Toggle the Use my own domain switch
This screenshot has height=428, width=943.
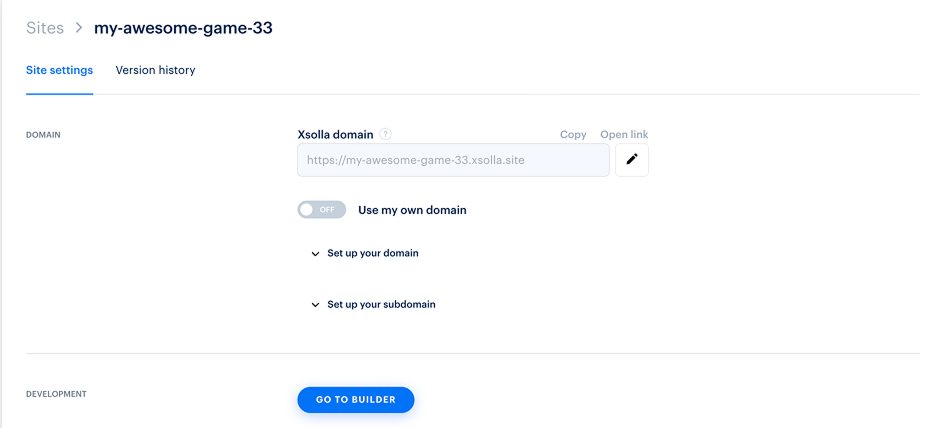pyautogui.click(x=322, y=210)
